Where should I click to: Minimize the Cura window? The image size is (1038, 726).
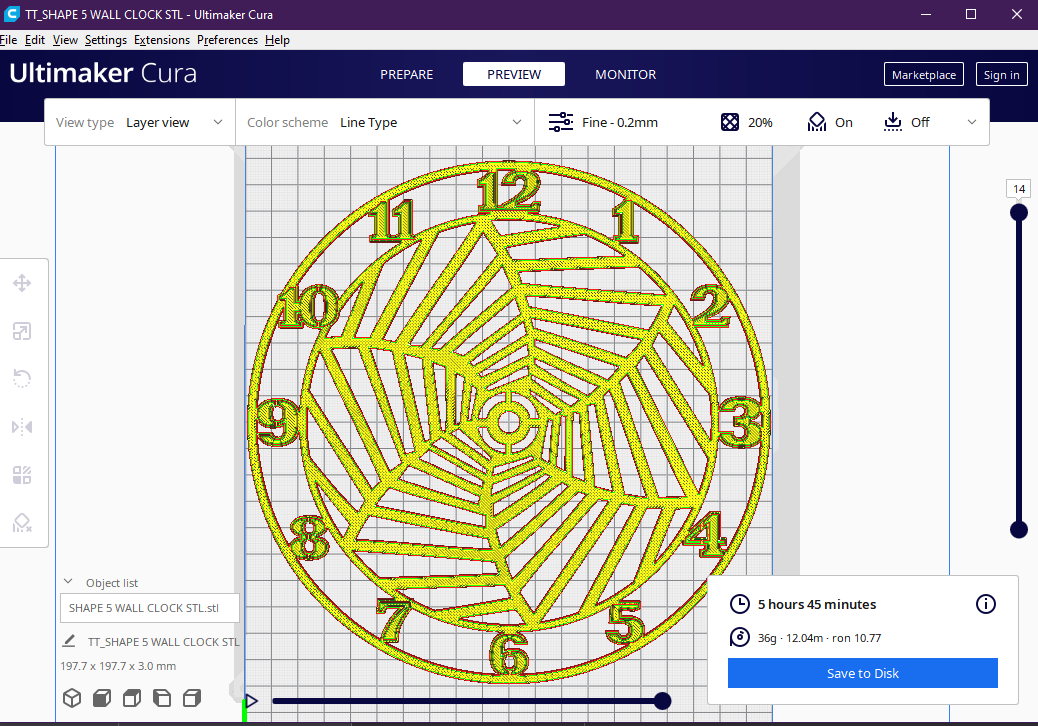coord(926,15)
